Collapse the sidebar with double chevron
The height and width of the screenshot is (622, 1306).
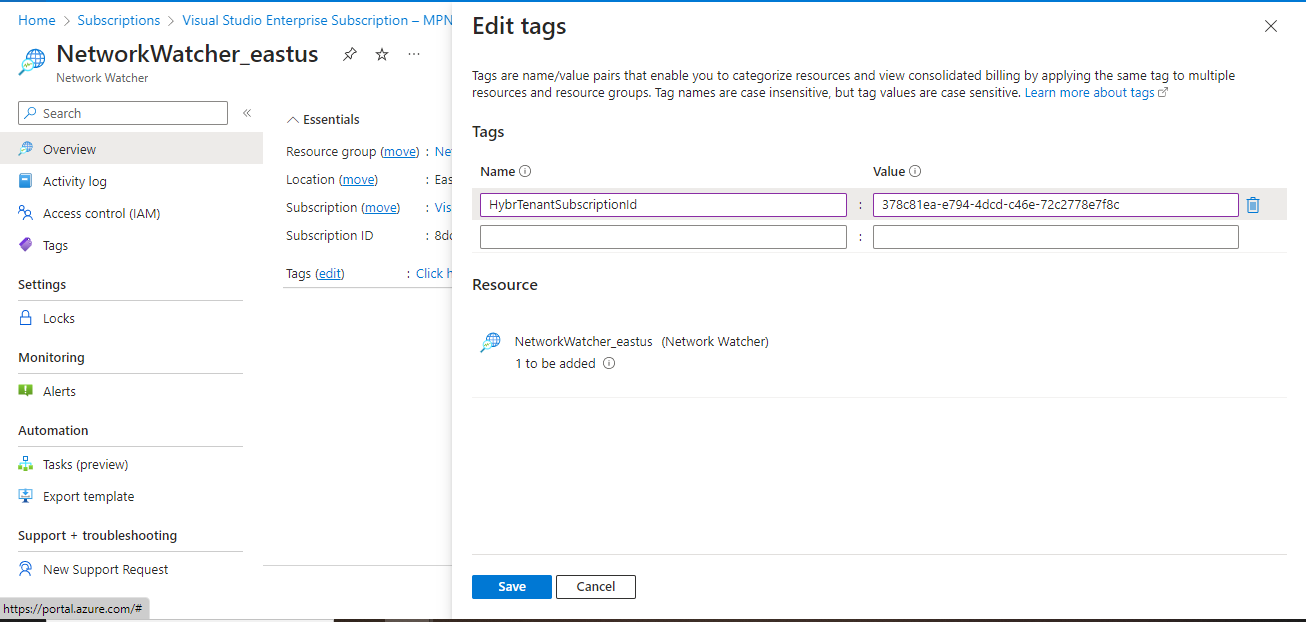click(x=247, y=113)
